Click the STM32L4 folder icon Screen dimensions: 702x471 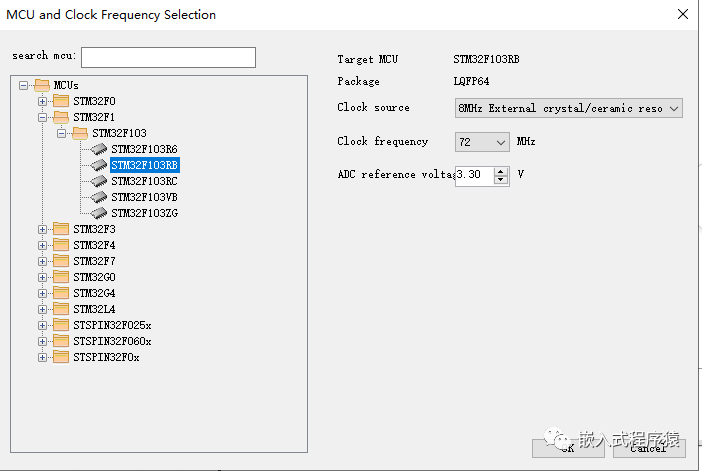pyautogui.click(x=61, y=309)
